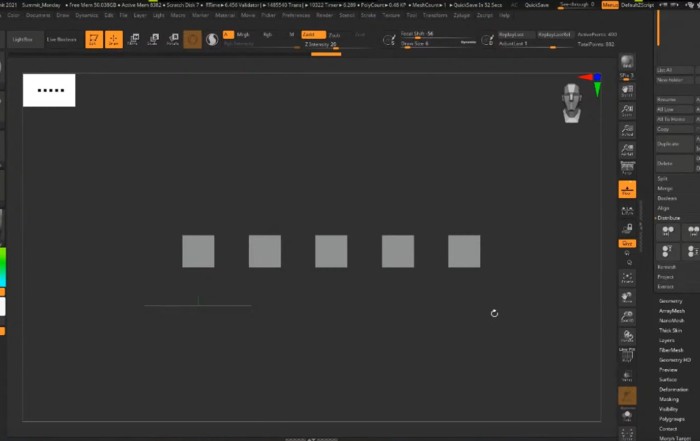Click the middle gray square on canvas
The width and height of the screenshot is (700, 441).
click(331, 251)
